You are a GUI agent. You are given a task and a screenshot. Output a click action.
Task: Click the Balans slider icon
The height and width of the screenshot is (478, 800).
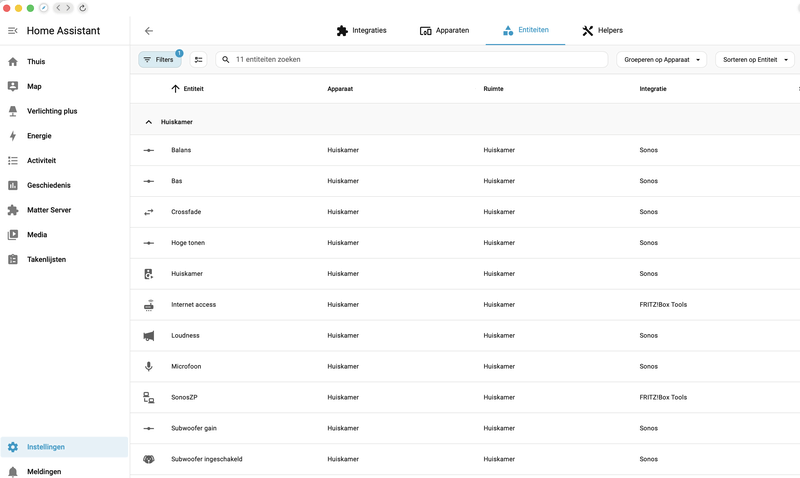(148, 150)
